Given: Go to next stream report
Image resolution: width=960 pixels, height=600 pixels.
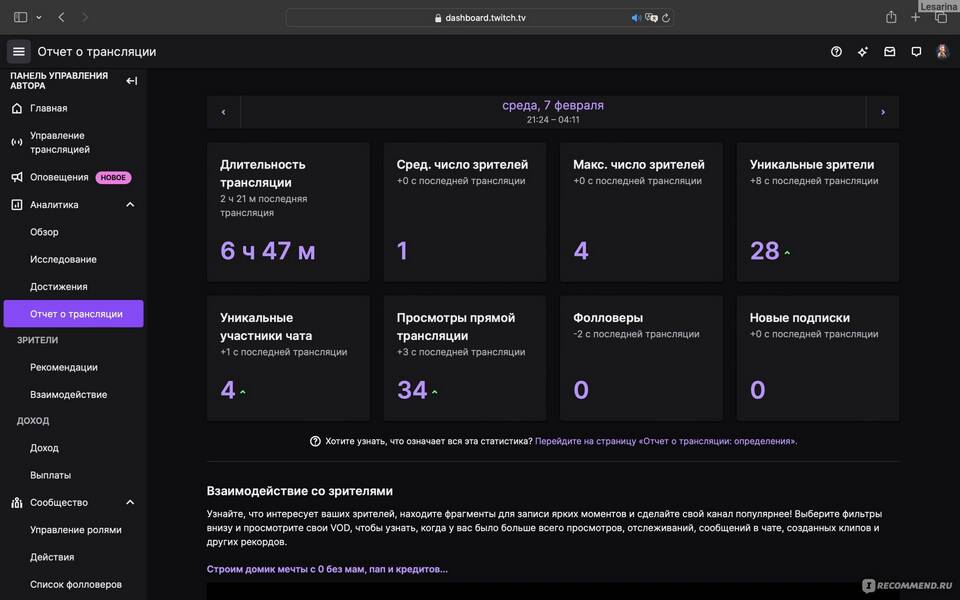Looking at the screenshot, I should click(882, 112).
